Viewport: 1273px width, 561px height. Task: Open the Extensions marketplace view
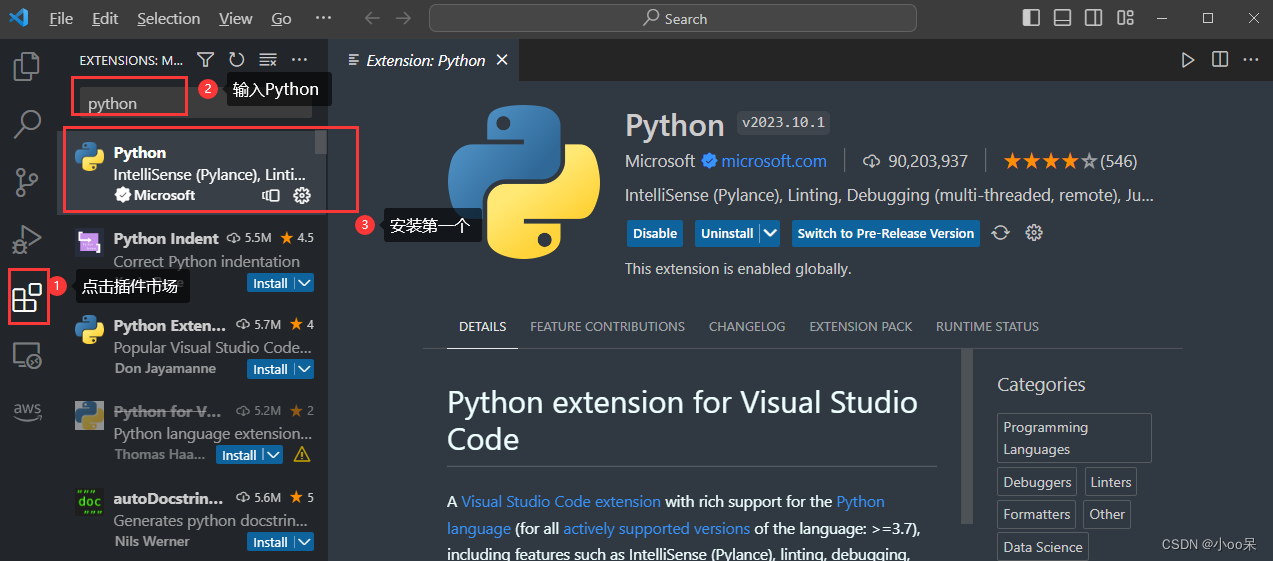[26, 298]
